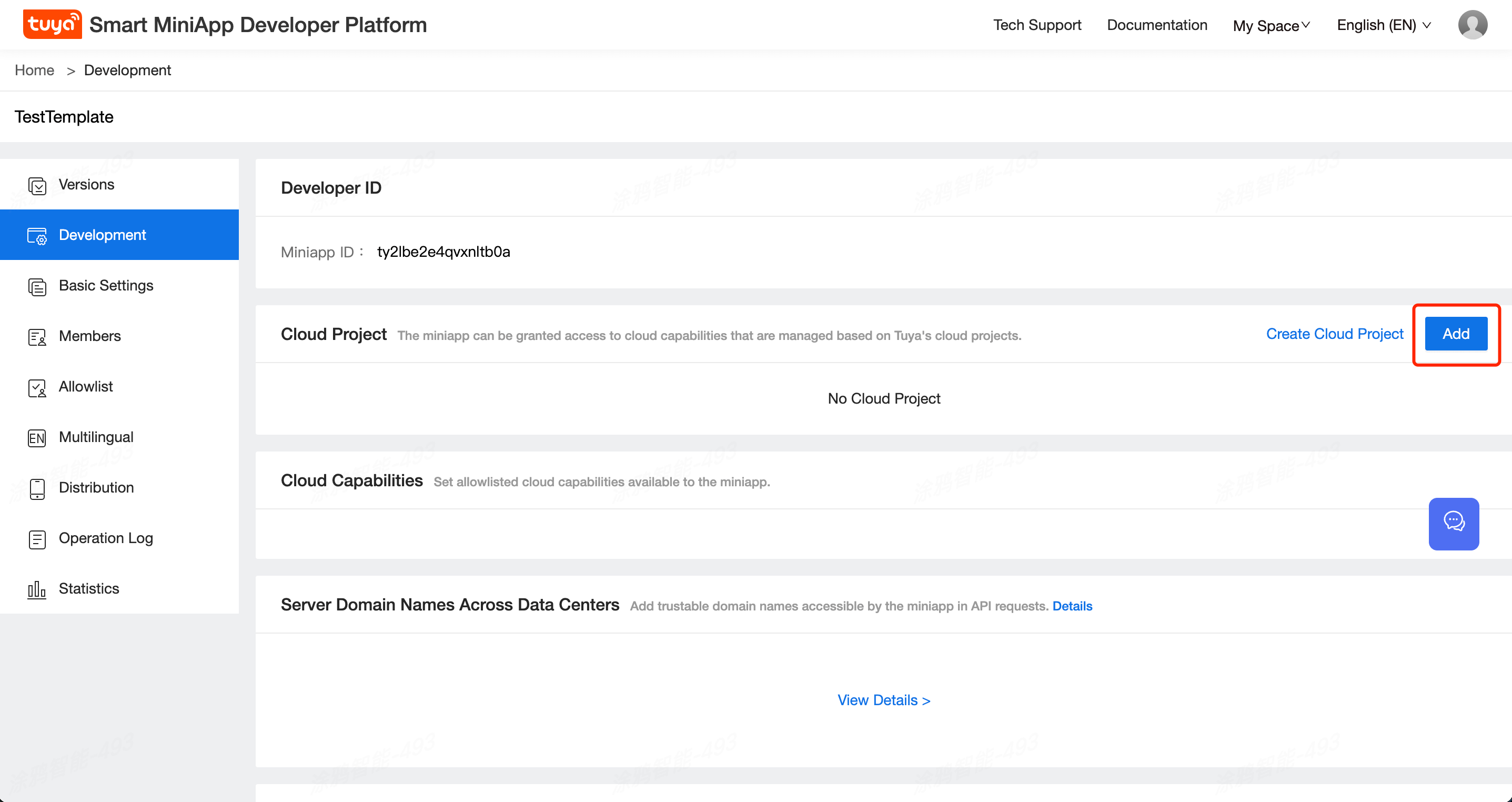Open the English (EN) language selector
Viewport: 1512px width, 802px height.
click(1383, 25)
